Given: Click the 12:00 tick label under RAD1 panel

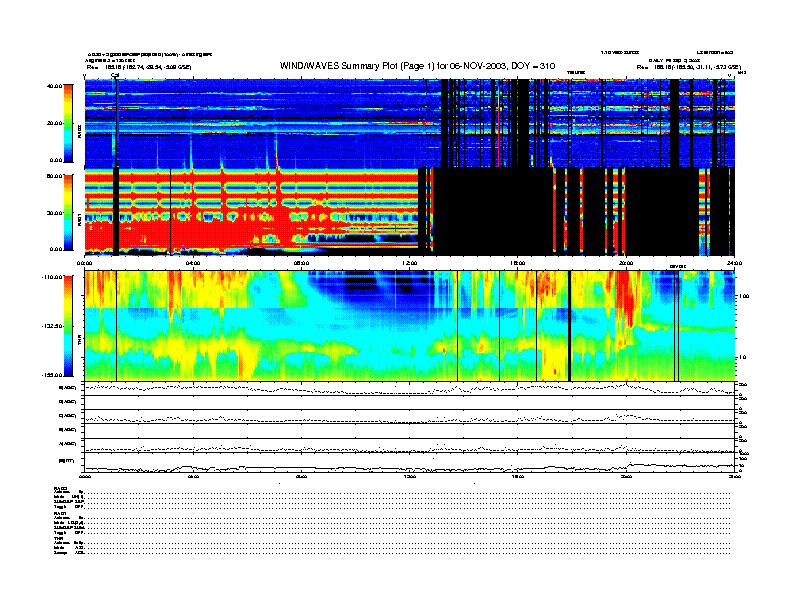Looking at the screenshot, I should 410,263.
